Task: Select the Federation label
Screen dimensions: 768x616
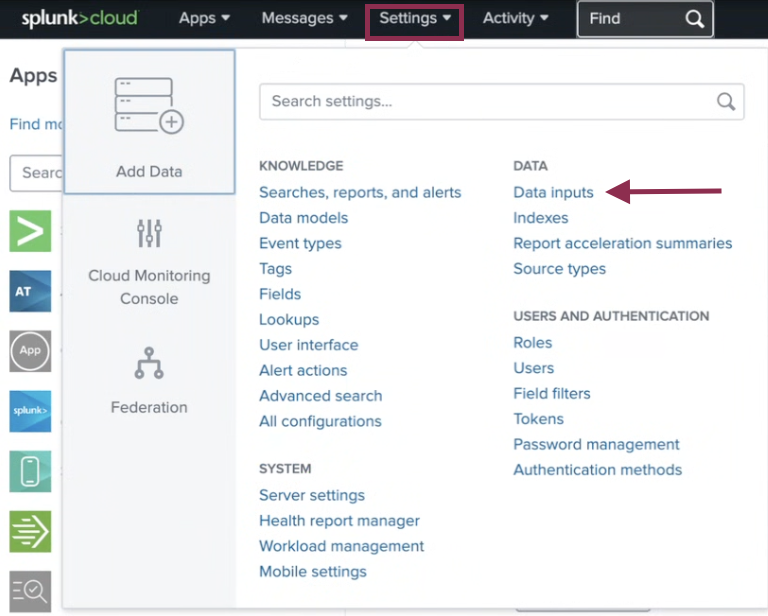Action: pyautogui.click(x=149, y=407)
